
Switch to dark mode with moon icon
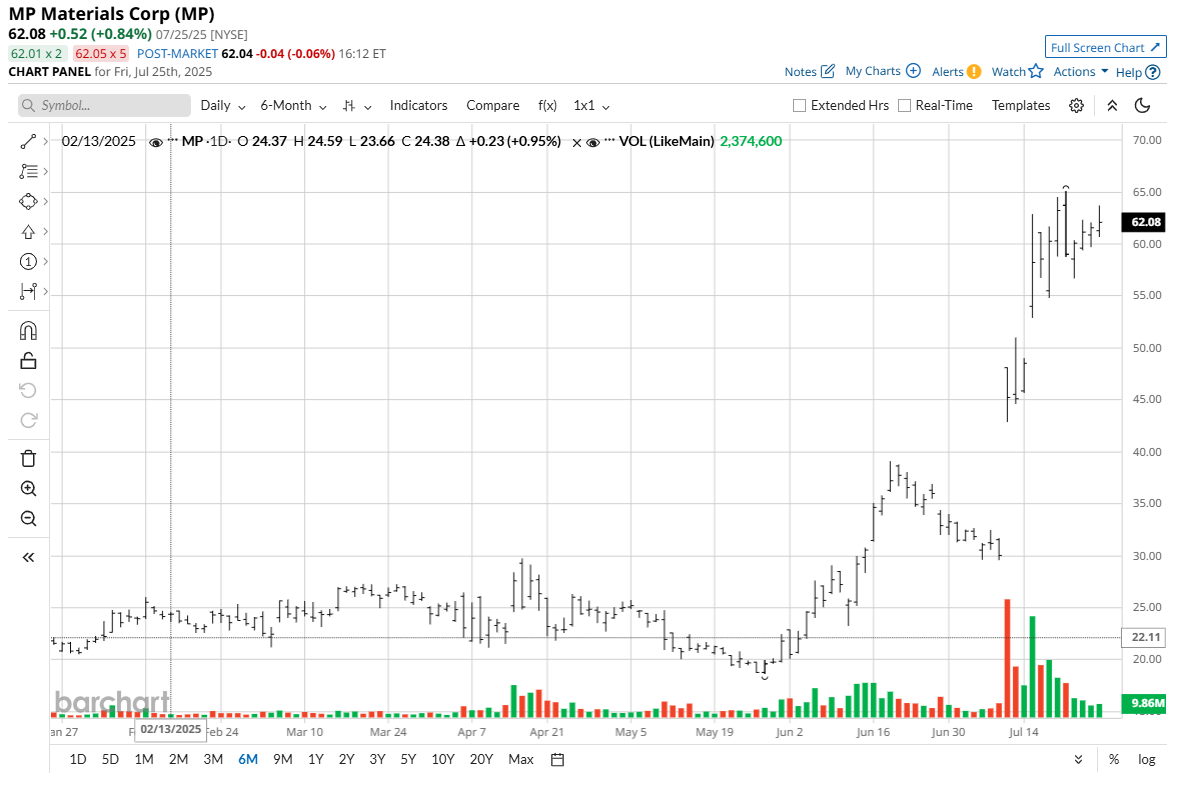click(1142, 106)
